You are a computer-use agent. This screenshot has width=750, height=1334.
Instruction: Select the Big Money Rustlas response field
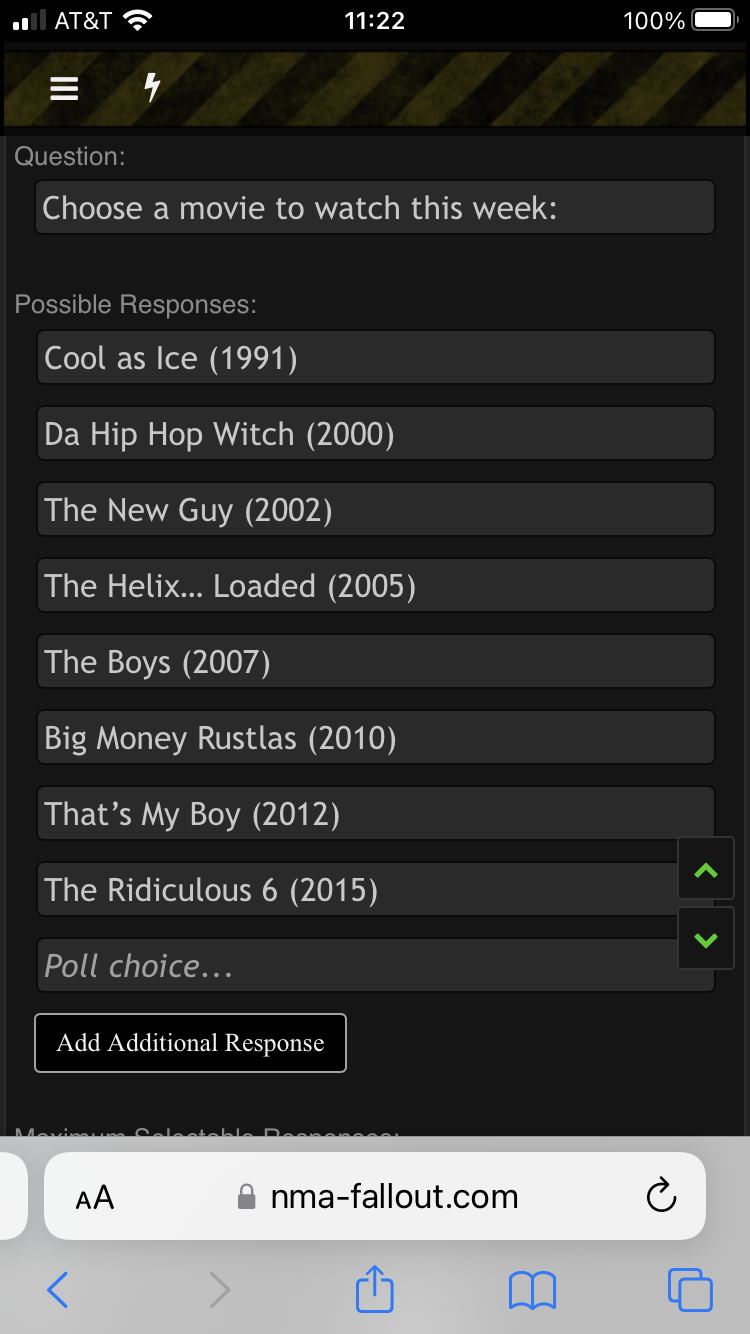pyautogui.click(x=375, y=737)
